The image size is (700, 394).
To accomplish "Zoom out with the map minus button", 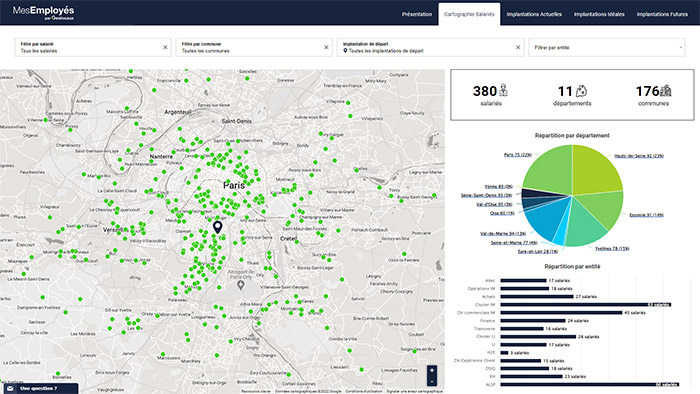I will pos(432,382).
